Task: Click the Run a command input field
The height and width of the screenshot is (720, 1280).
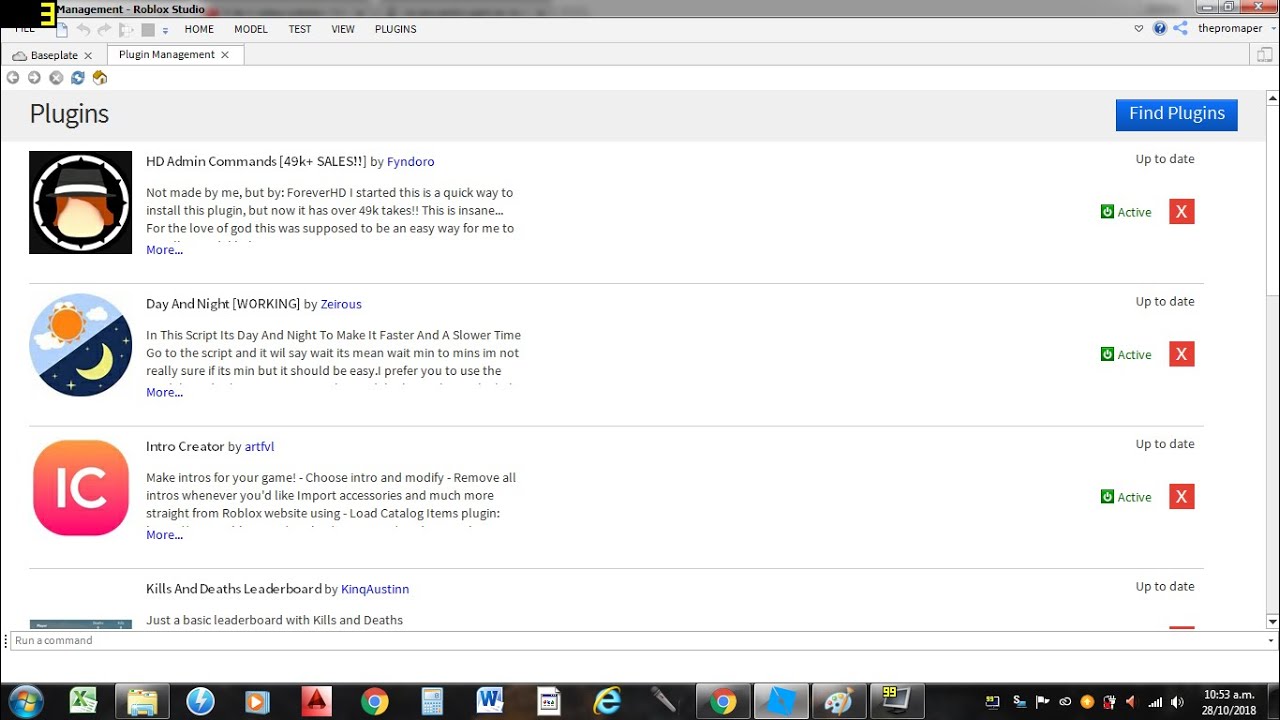Action: (636, 641)
